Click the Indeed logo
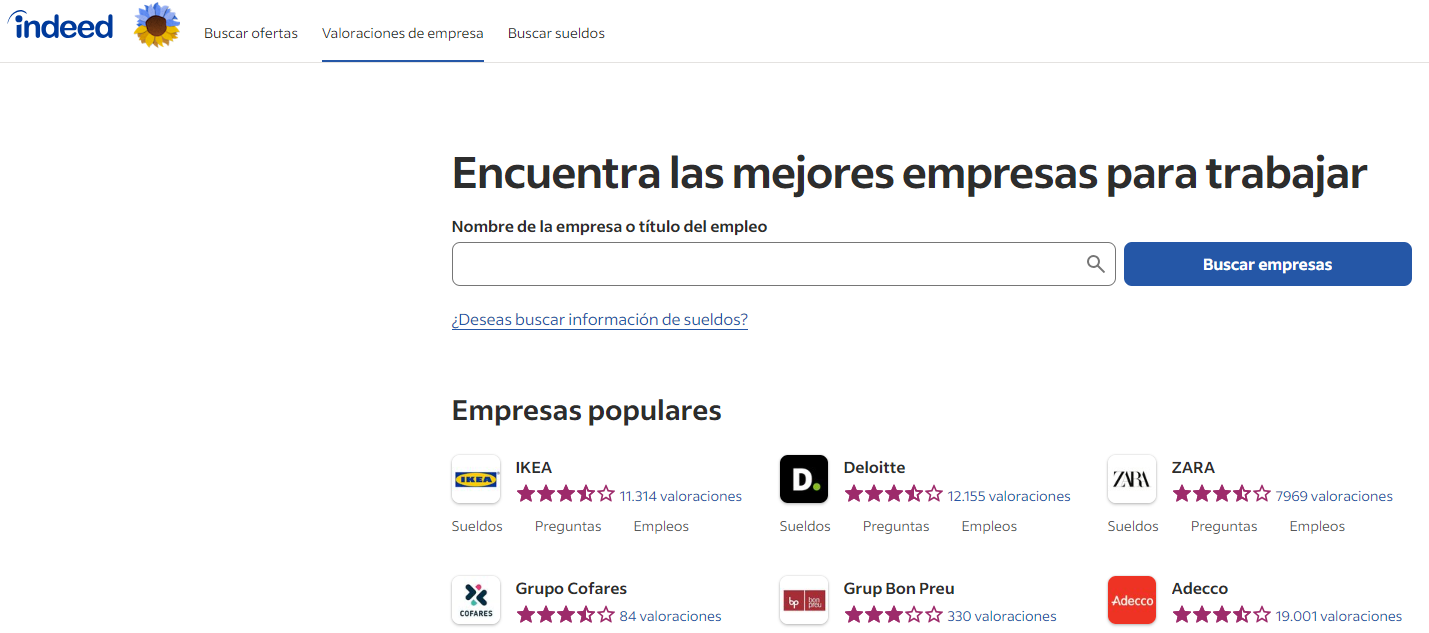1429x633 pixels. (61, 25)
